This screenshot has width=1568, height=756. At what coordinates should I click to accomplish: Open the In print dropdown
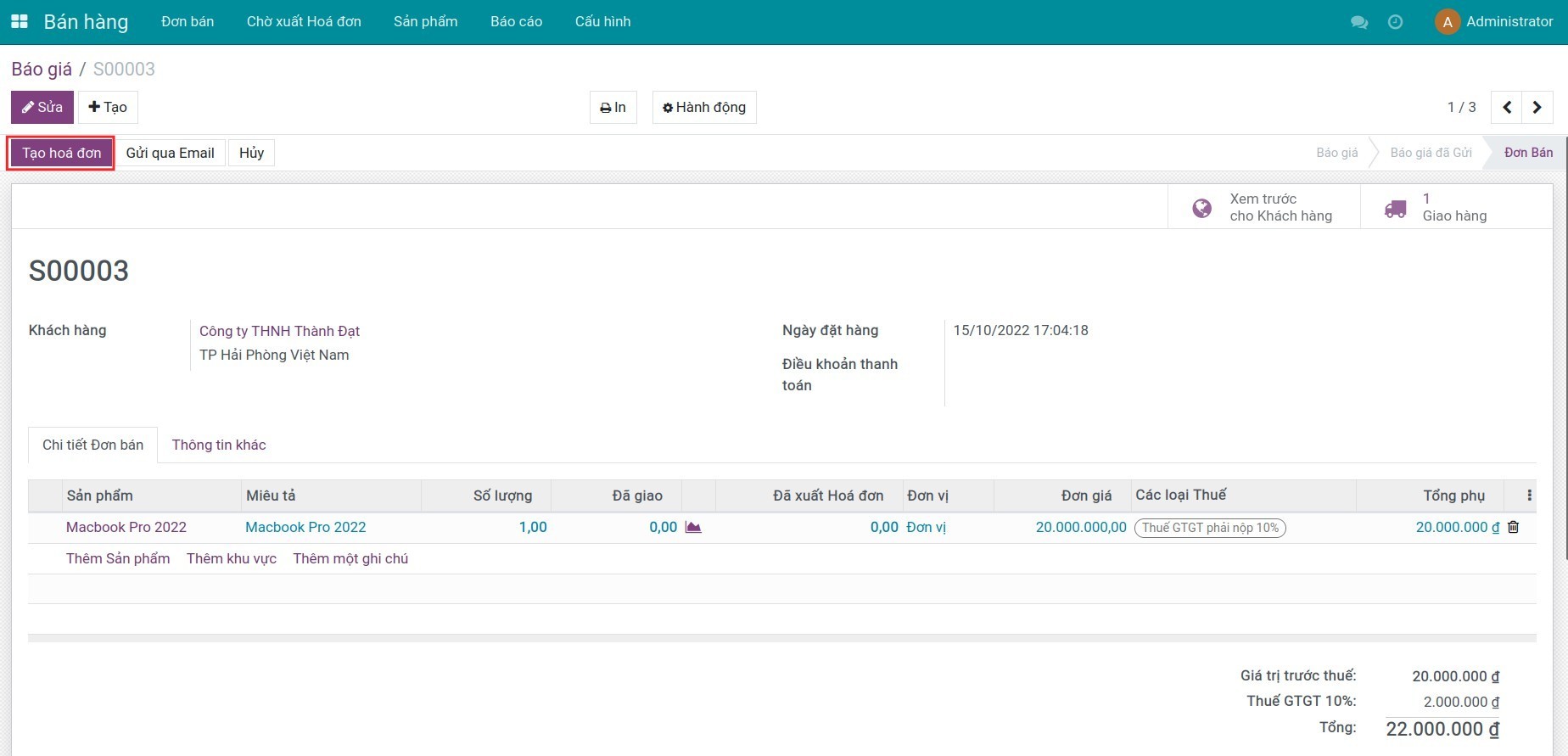(613, 108)
